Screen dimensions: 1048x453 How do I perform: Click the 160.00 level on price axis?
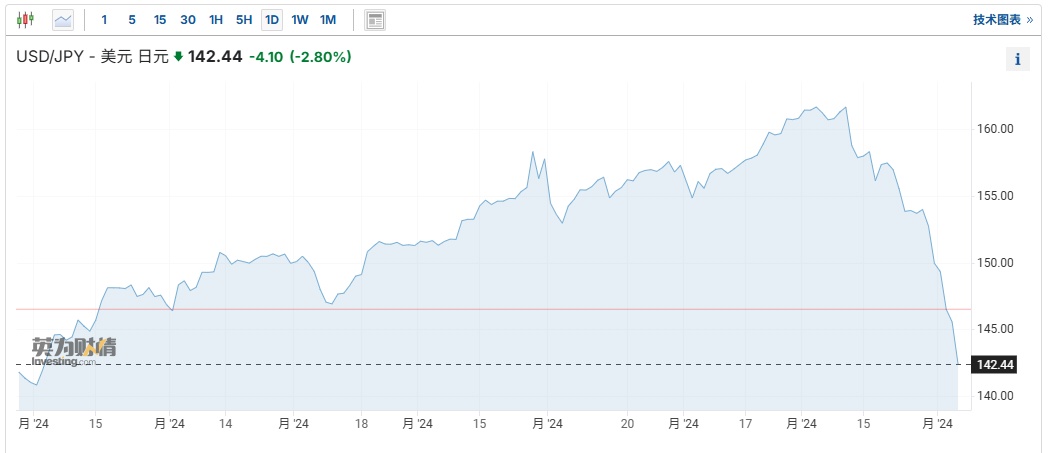coord(996,129)
